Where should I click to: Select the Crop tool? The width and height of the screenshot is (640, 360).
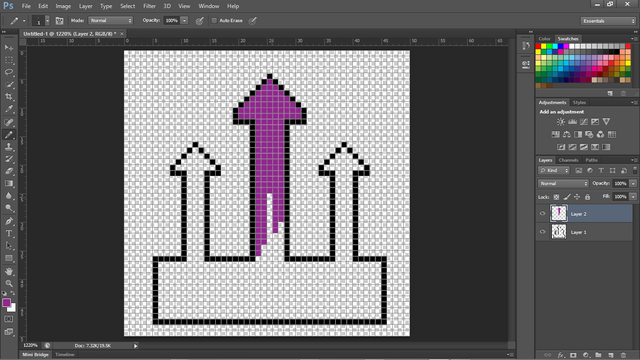9,97
